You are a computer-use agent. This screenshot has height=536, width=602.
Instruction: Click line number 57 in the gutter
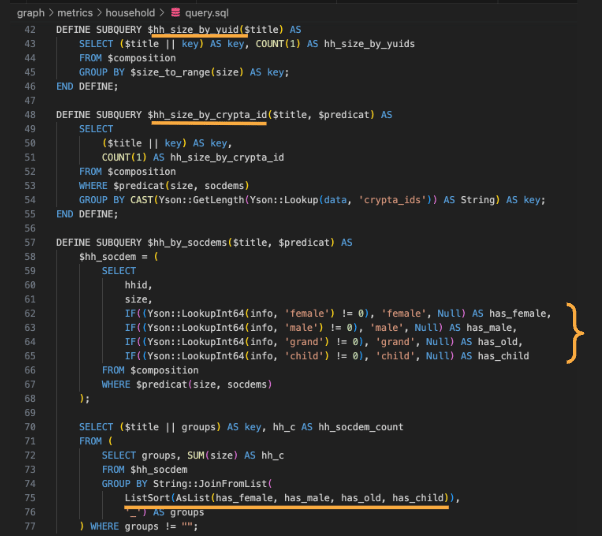tap(30, 243)
